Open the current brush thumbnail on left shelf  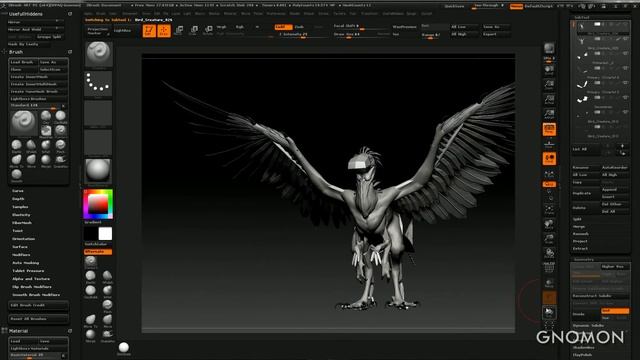pyautogui.click(x=98, y=53)
